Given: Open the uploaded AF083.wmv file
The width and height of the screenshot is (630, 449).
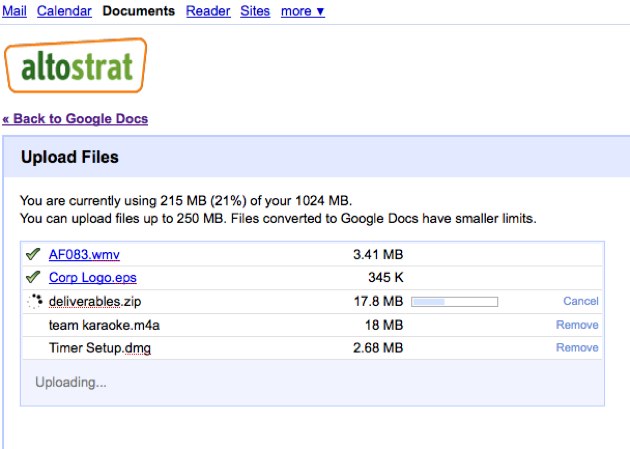Looking at the screenshot, I should (84, 255).
